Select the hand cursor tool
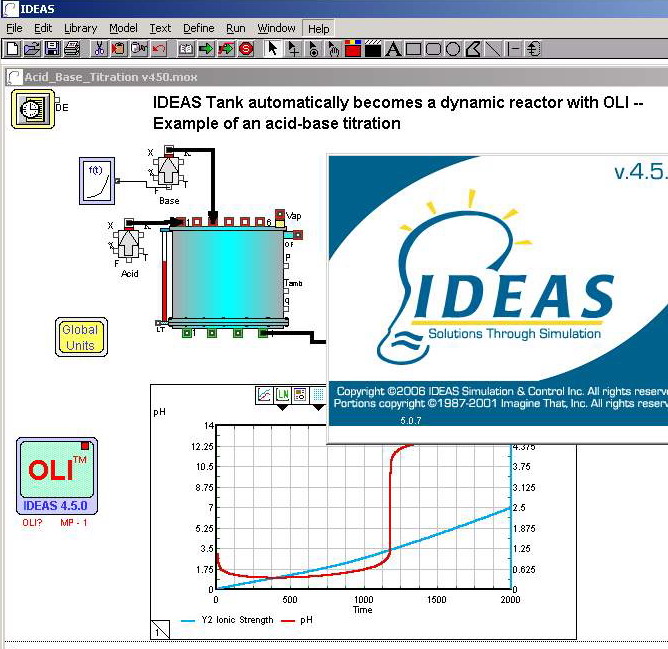Screen dimensions: 668x649 pos(333,49)
